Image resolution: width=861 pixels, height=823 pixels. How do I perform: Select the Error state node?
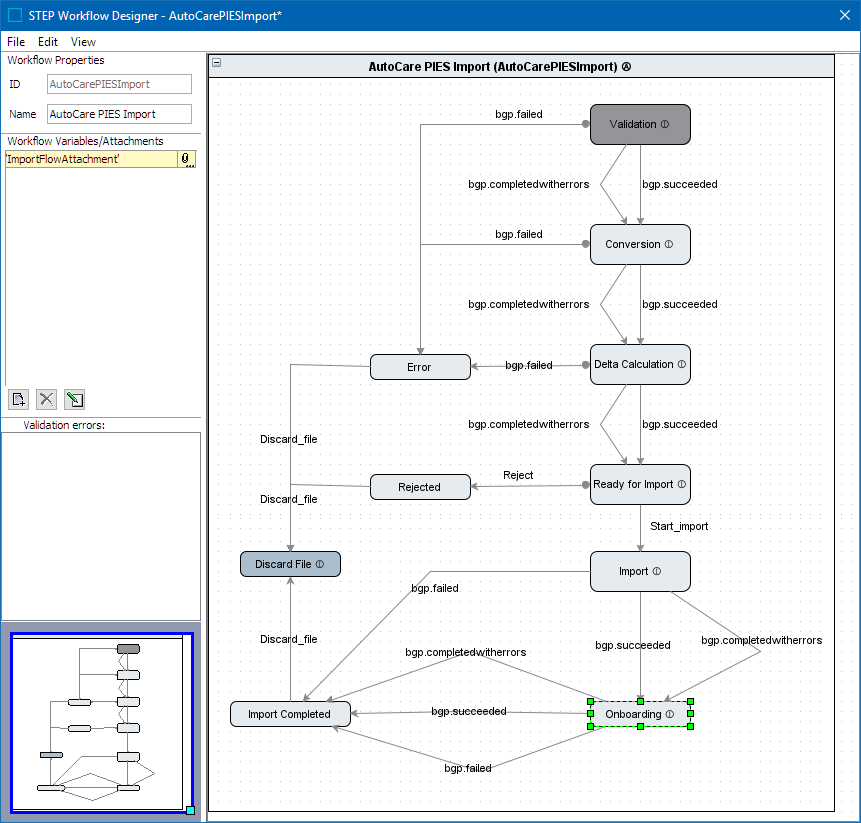[x=420, y=367]
